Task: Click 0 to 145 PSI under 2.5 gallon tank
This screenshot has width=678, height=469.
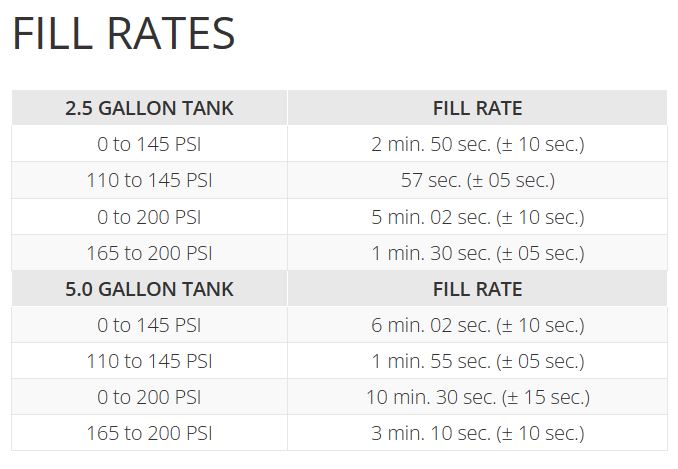Action: pyautogui.click(x=149, y=144)
